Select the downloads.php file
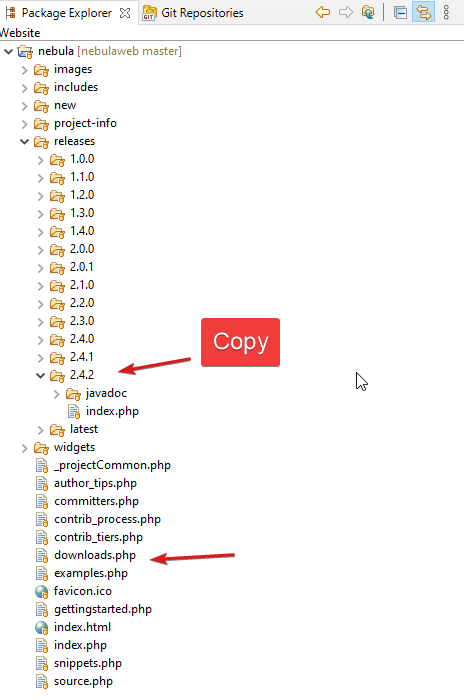The image size is (464, 700). point(95,555)
